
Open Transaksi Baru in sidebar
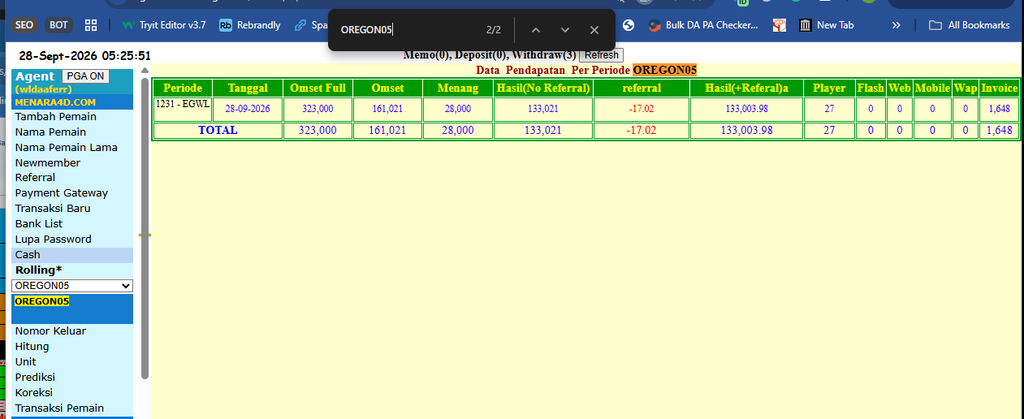(x=52, y=209)
